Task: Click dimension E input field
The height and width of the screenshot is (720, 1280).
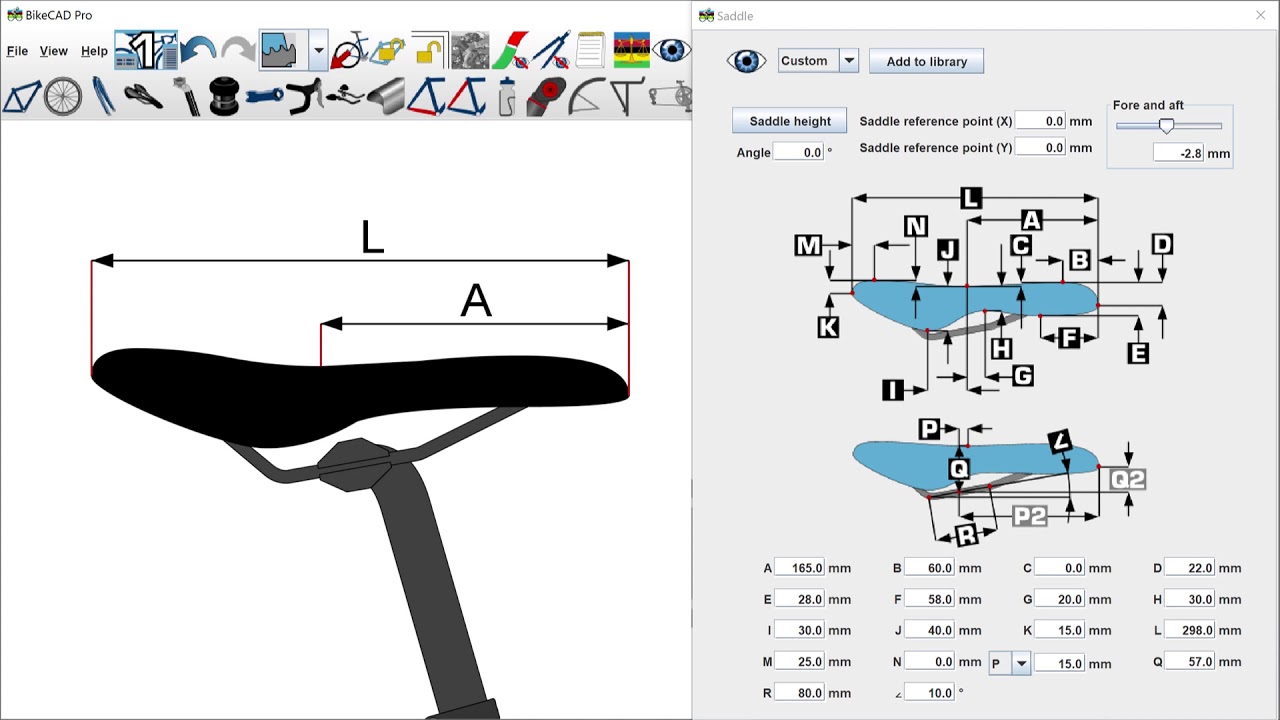Action: 799,599
